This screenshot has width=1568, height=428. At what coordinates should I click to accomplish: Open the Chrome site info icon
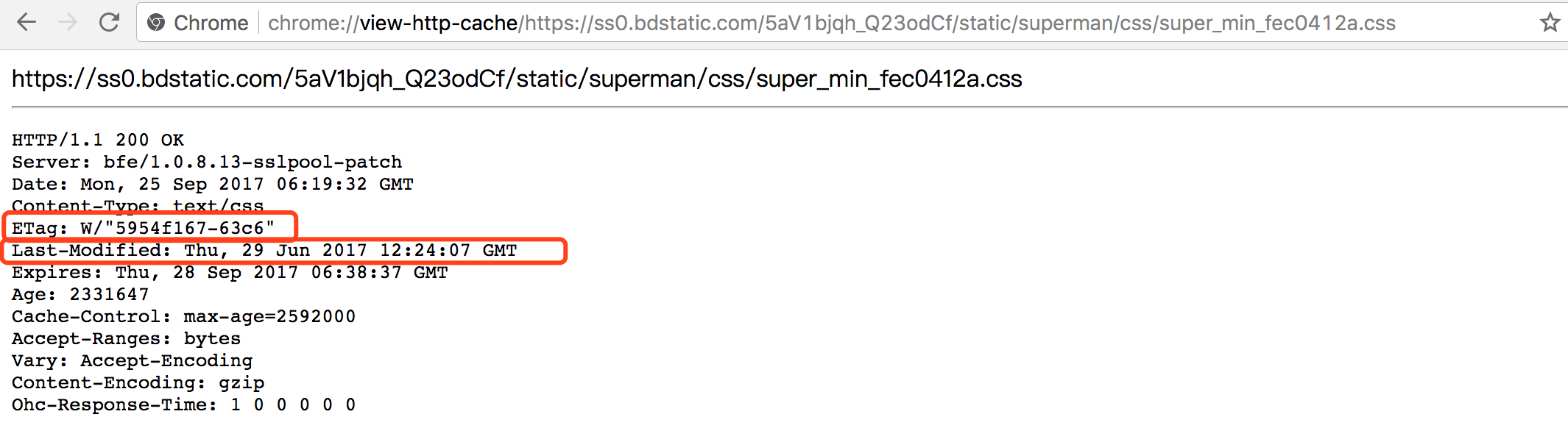pyautogui.click(x=156, y=23)
